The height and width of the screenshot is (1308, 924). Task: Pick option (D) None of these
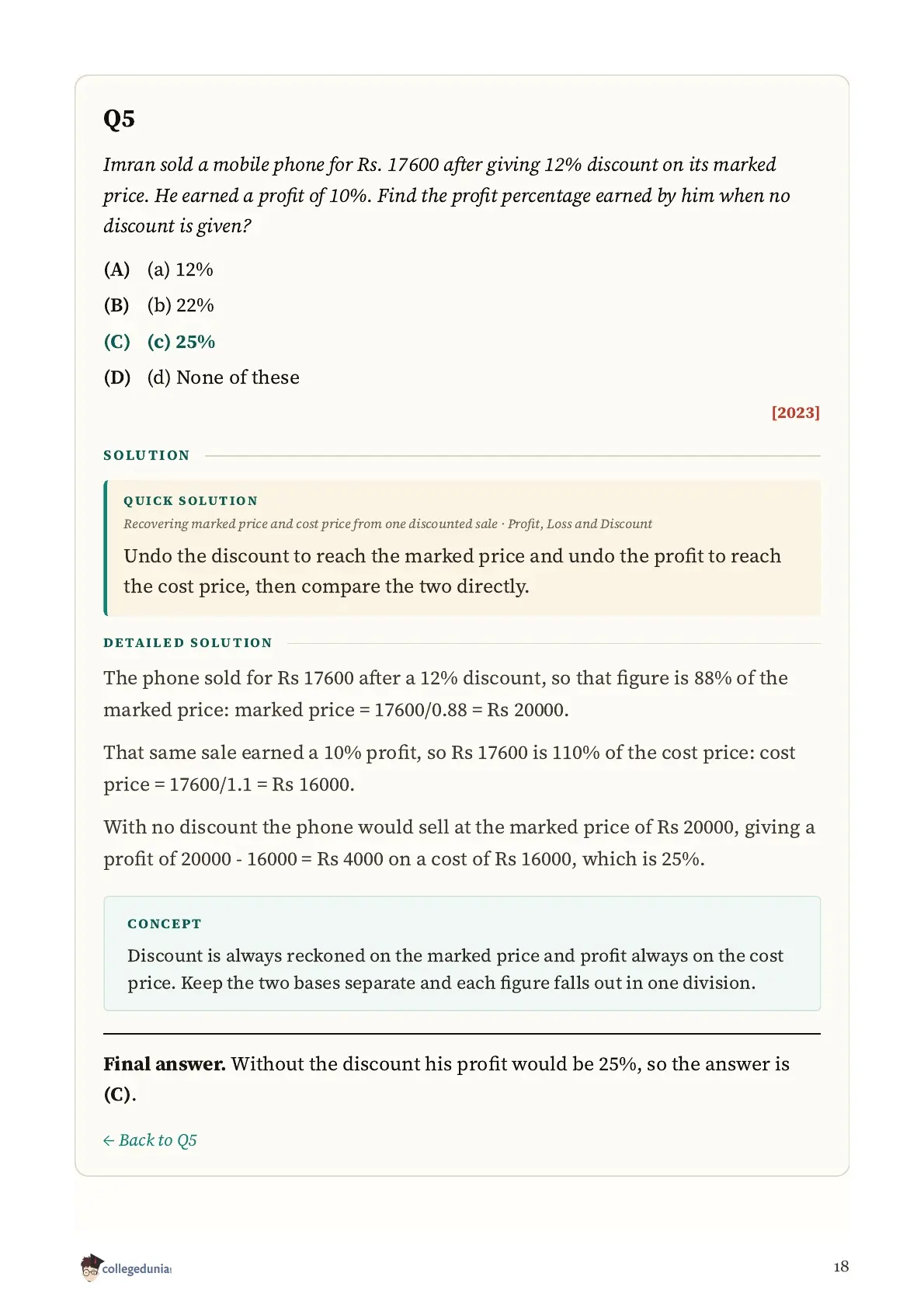[x=202, y=377]
